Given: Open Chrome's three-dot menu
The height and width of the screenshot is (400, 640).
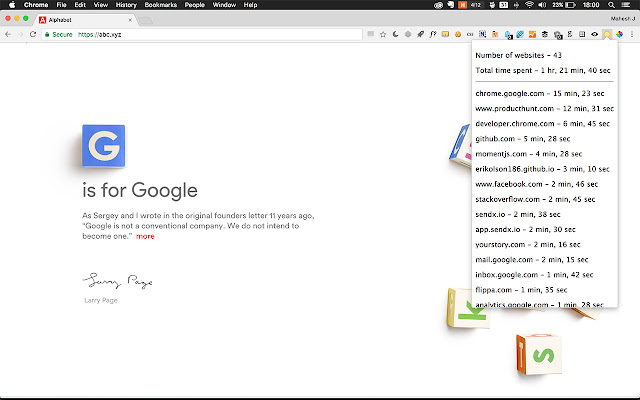Looking at the screenshot, I should [632, 34].
